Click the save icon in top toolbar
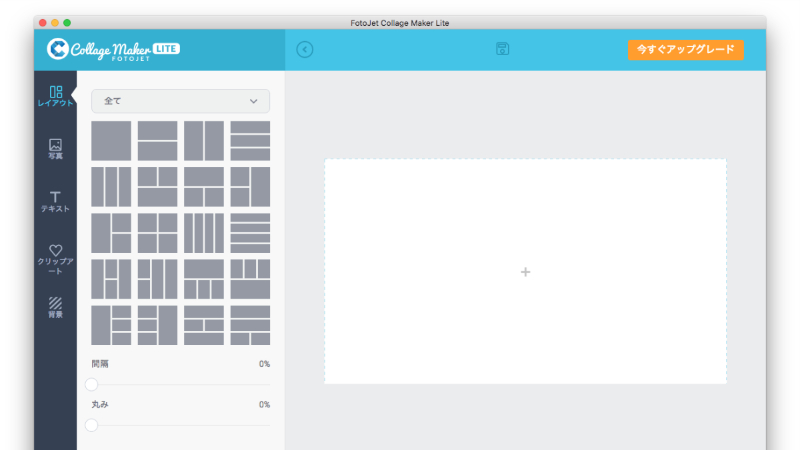 [503, 49]
